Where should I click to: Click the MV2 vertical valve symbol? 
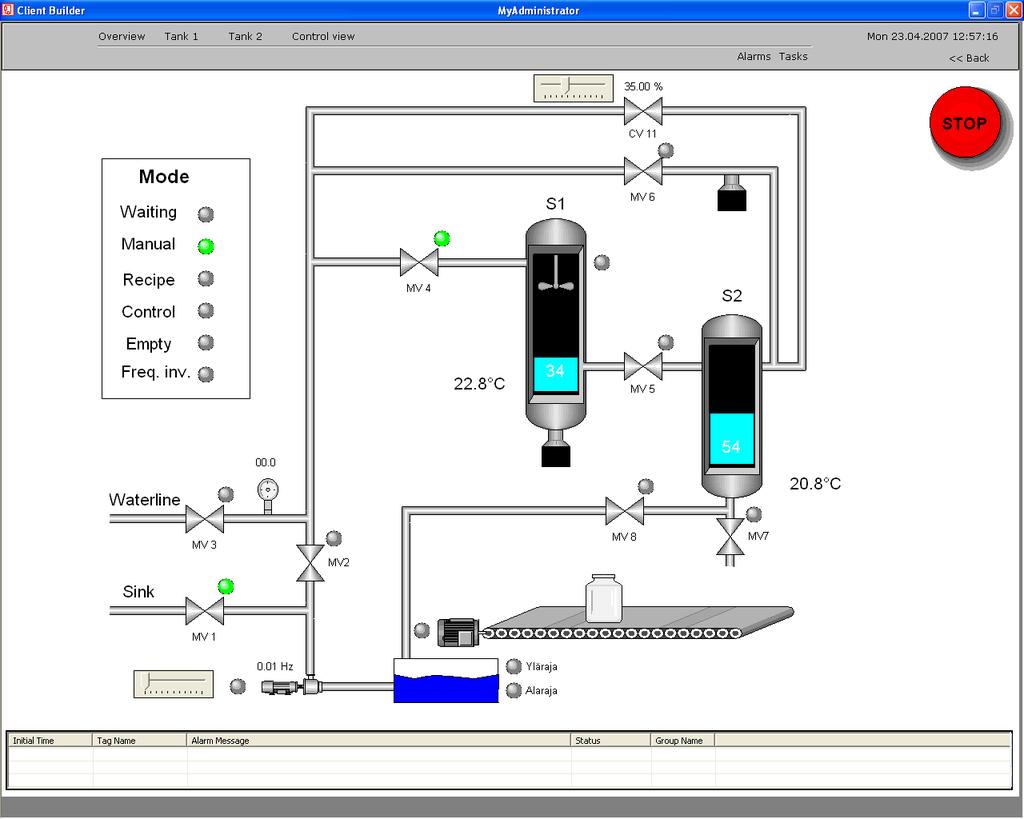(310, 563)
